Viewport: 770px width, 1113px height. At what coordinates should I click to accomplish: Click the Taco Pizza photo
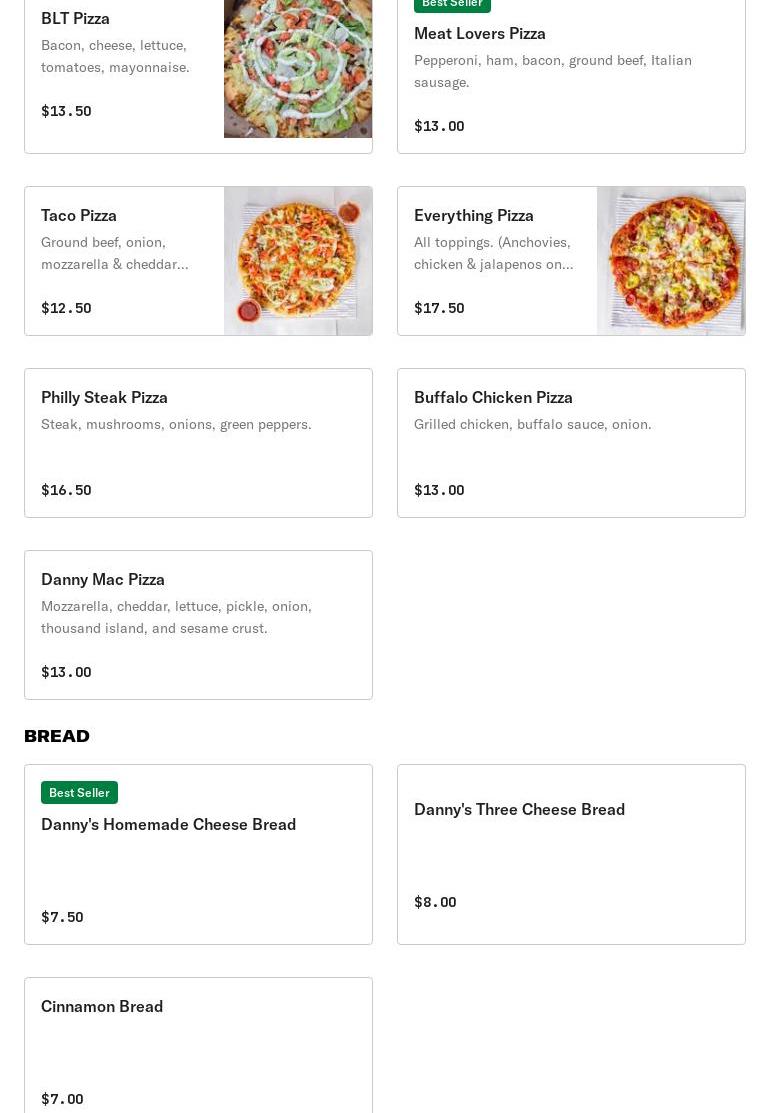(298, 261)
